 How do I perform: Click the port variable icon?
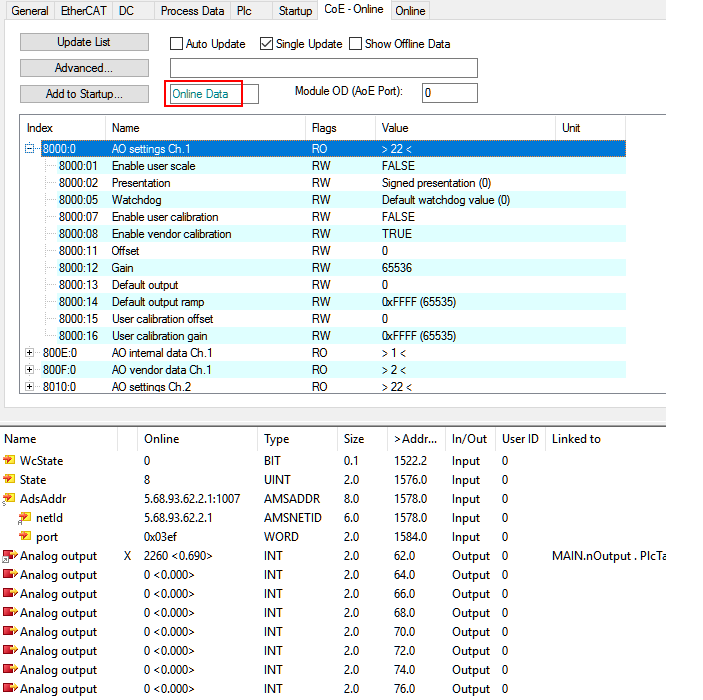click(x=25, y=536)
